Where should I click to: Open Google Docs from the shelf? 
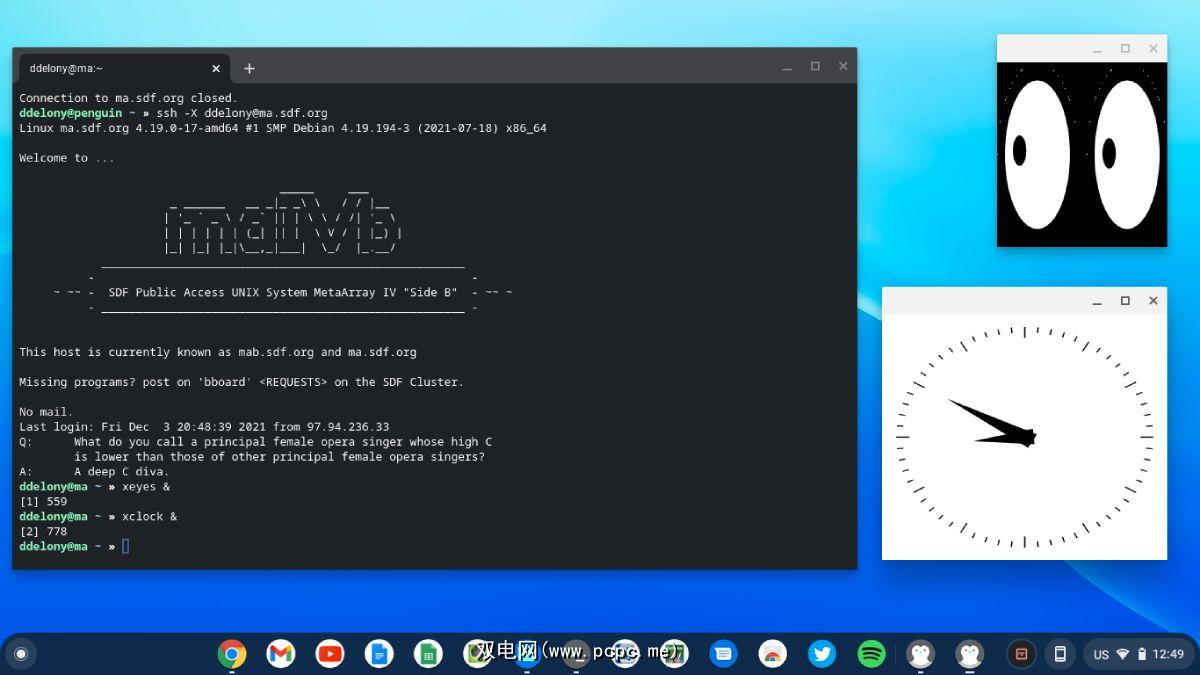click(379, 654)
